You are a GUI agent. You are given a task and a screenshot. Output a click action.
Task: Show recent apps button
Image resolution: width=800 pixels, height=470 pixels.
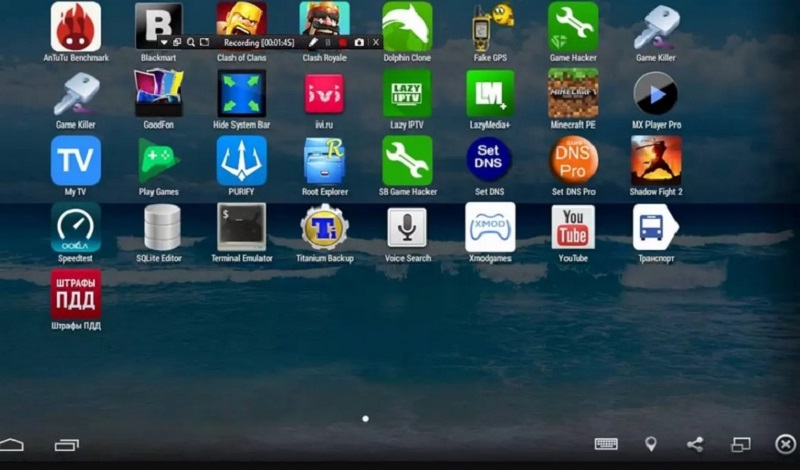pyautogui.click(x=67, y=445)
